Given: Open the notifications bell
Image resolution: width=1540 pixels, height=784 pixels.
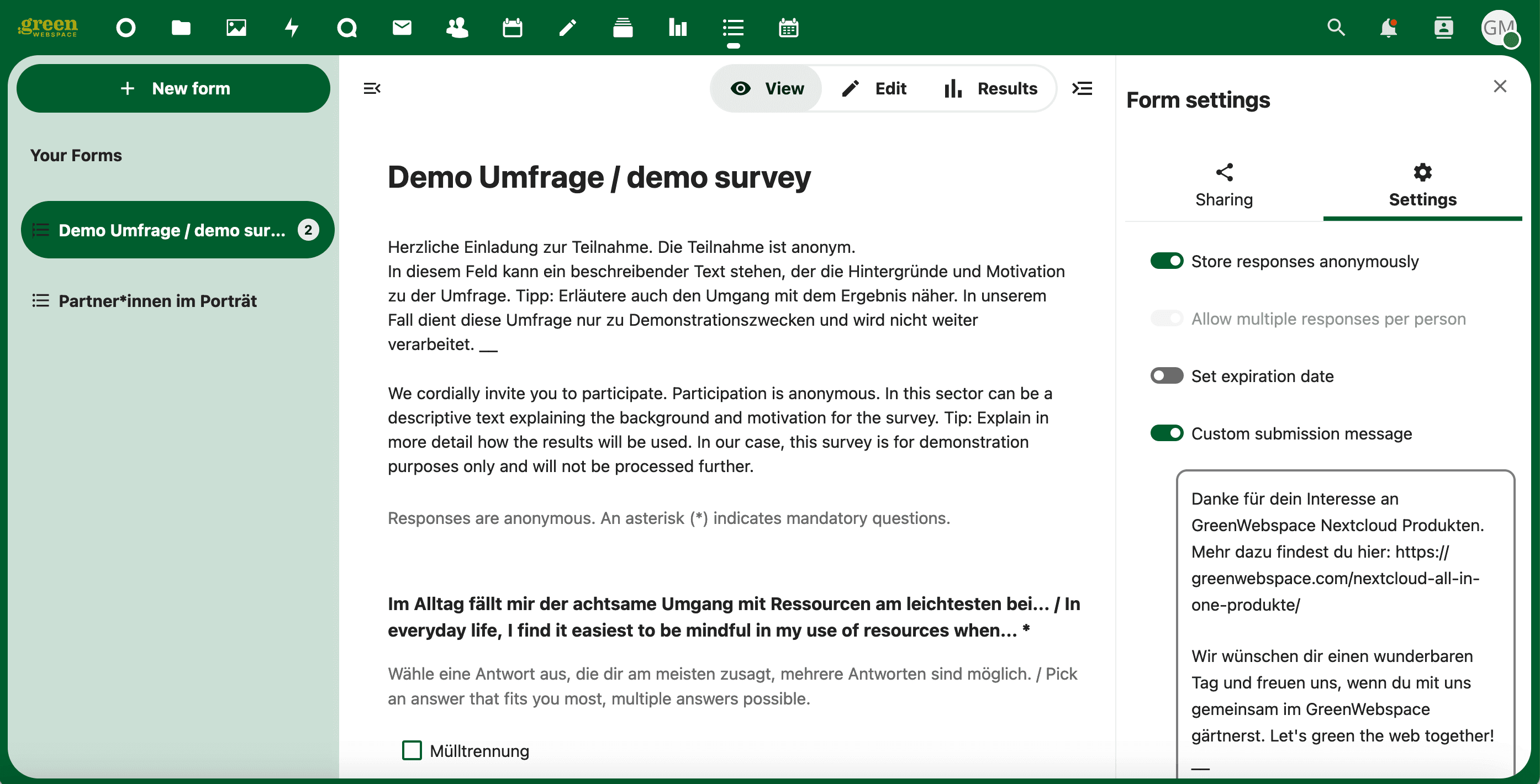Looking at the screenshot, I should (x=1388, y=28).
